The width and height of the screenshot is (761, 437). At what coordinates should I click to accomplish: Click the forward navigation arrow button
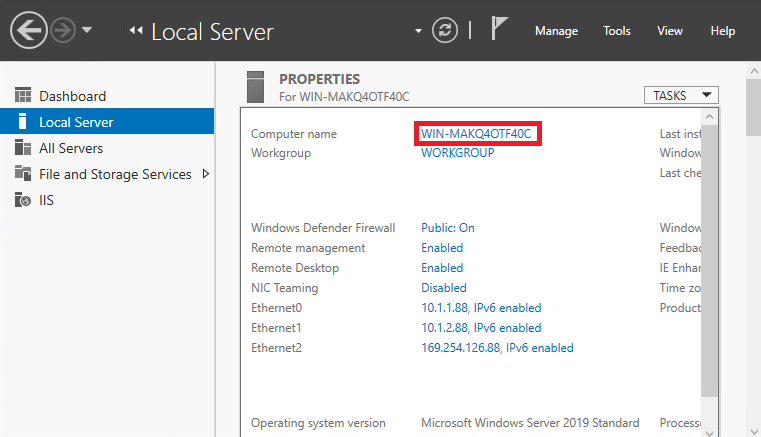tap(63, 30)
